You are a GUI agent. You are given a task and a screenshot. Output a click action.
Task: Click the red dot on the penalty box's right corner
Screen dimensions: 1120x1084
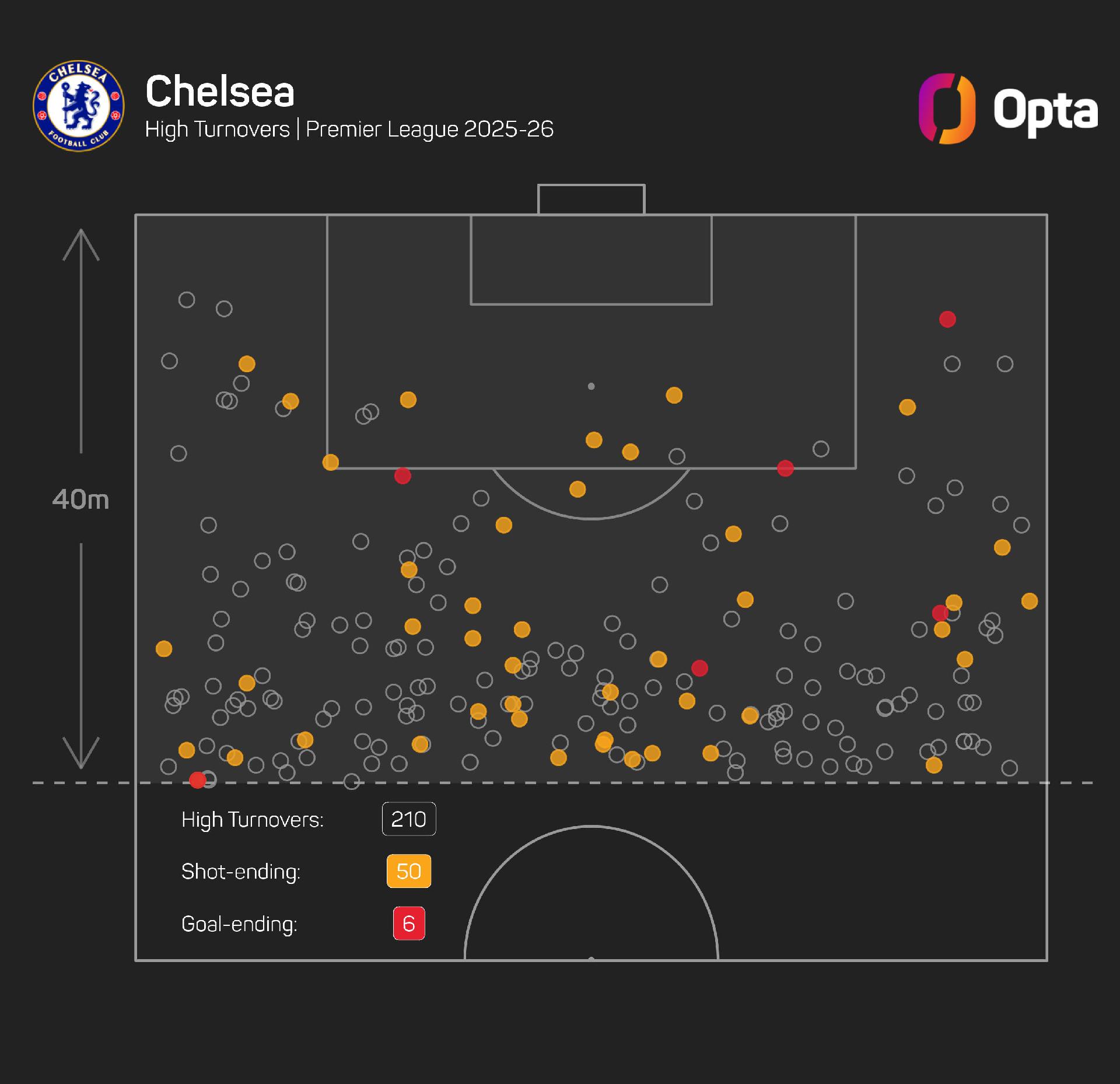point(785,468)
